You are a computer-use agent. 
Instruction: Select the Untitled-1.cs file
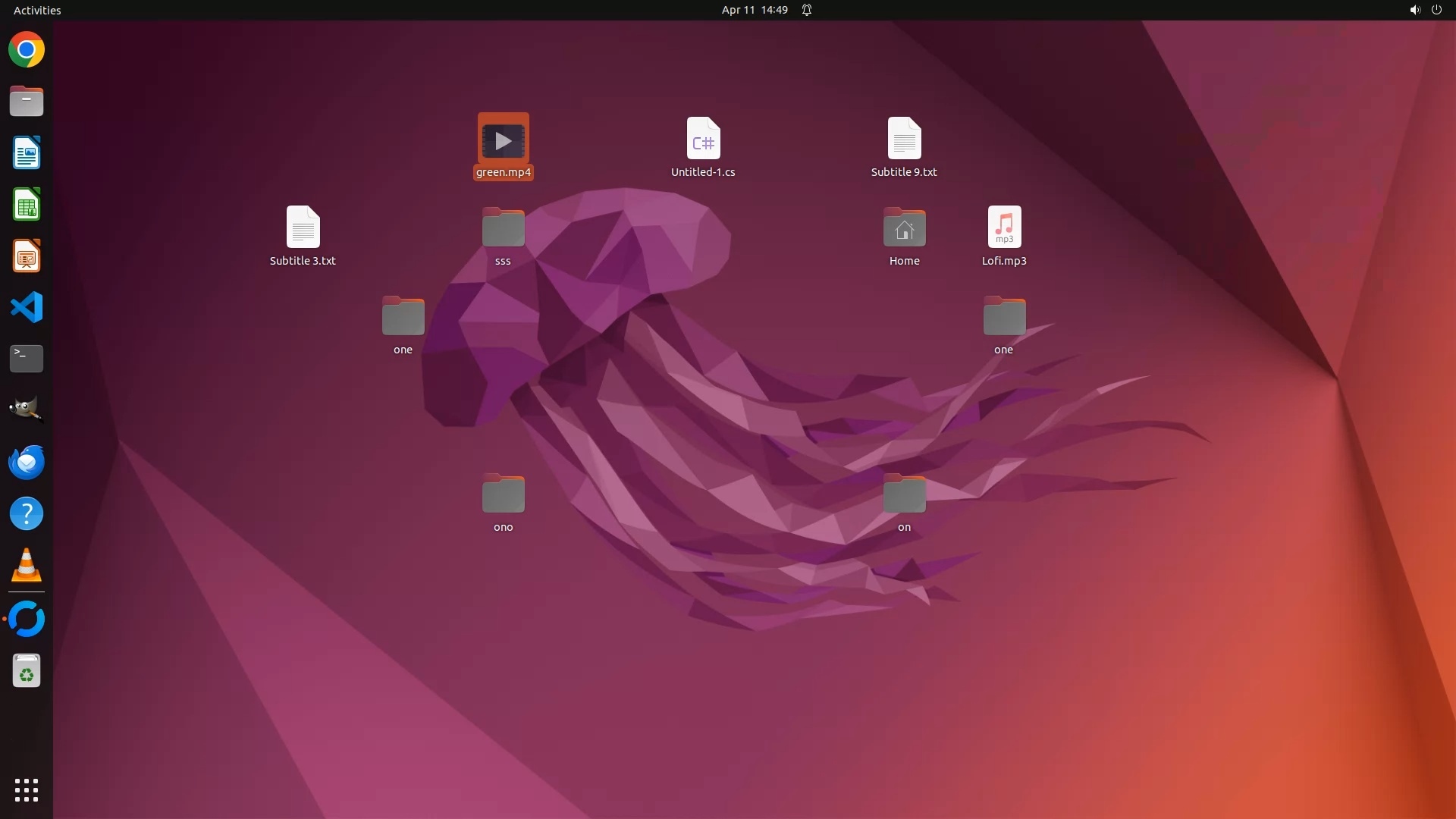coord(703,140)
